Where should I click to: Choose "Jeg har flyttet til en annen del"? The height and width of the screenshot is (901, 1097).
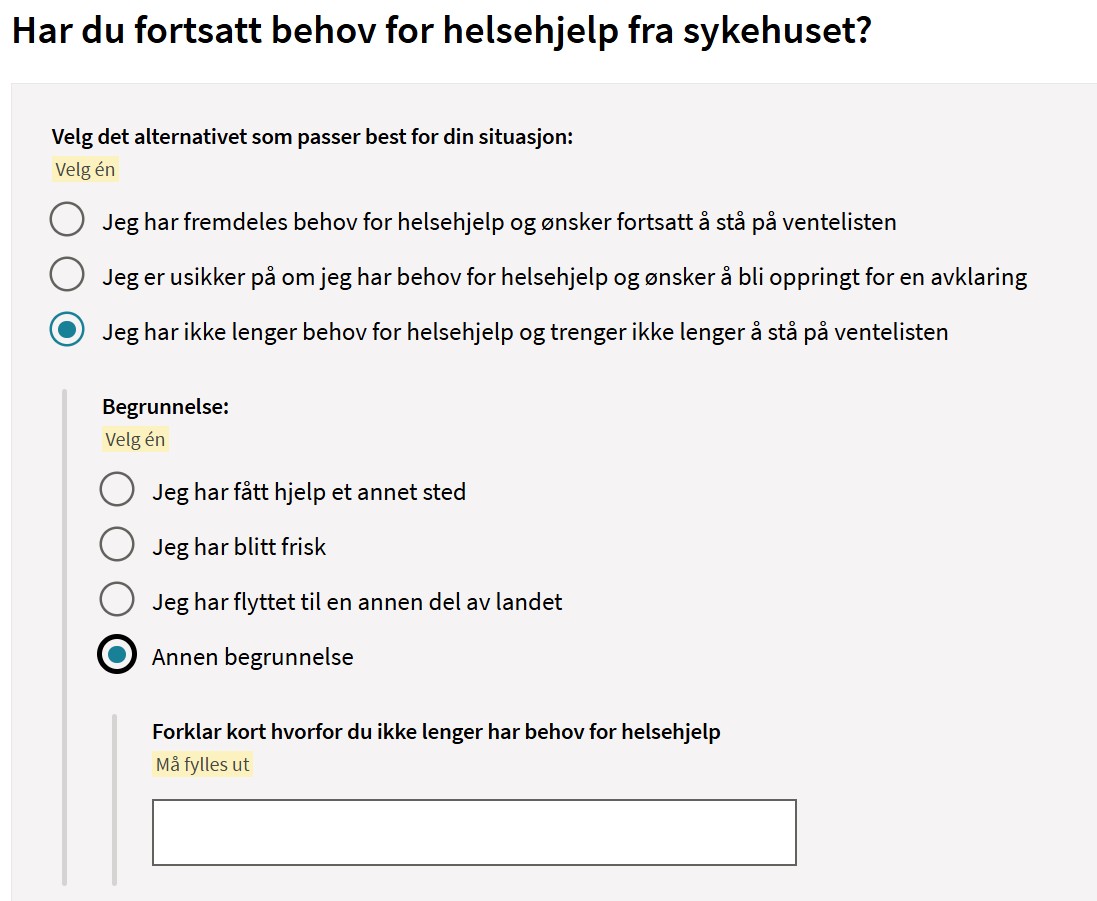117,600
